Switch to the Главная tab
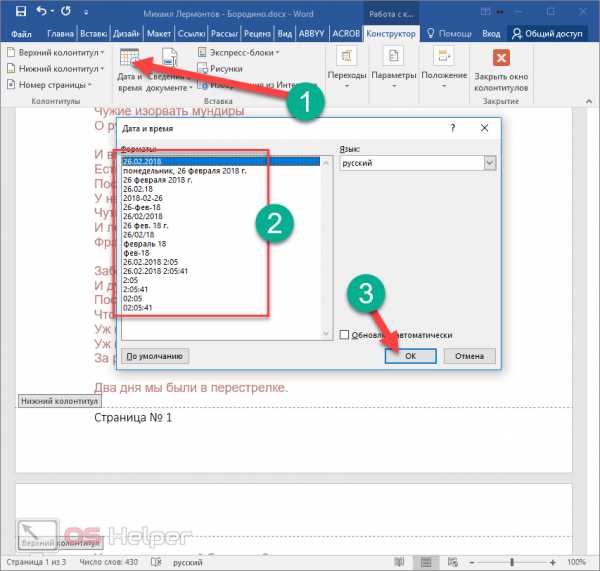The image size is (600, 571). (x=60, y=34)
